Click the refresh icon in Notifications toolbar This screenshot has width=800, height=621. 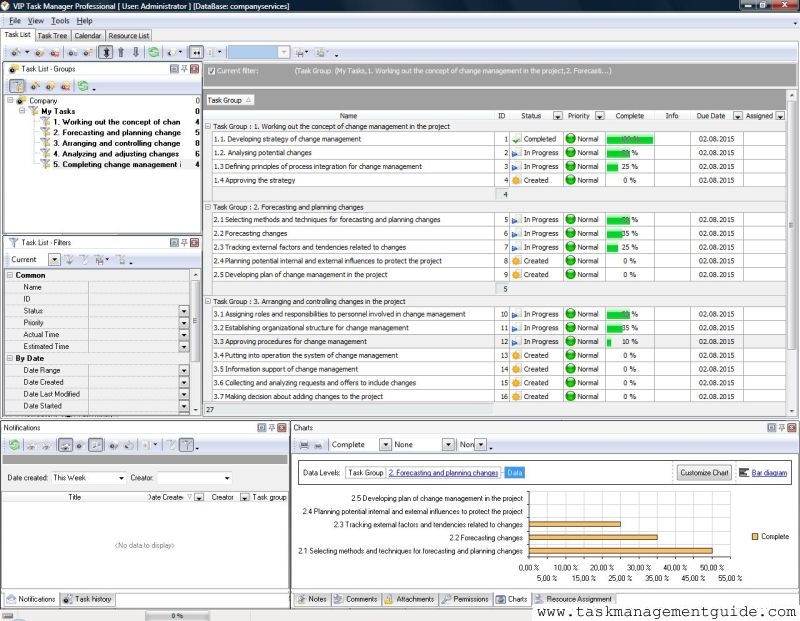[14, 445]
